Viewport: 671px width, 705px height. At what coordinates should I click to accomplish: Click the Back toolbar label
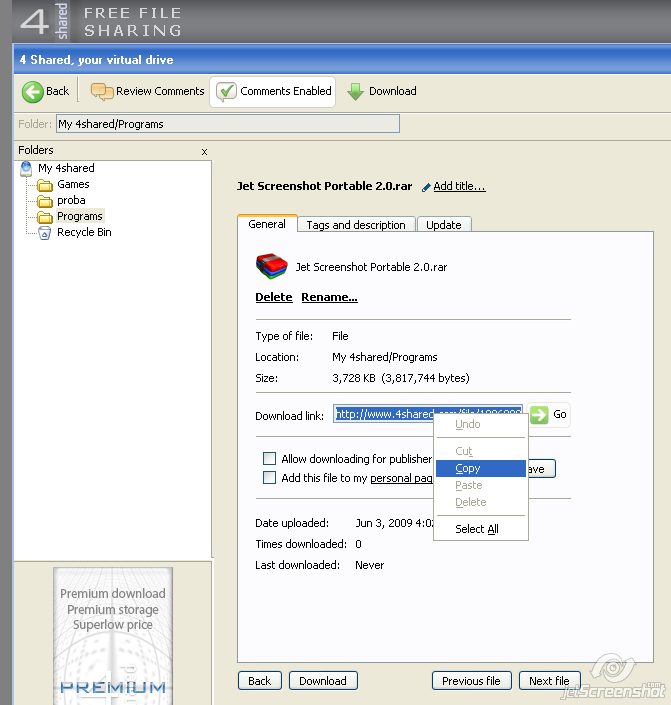pos(58,91)
